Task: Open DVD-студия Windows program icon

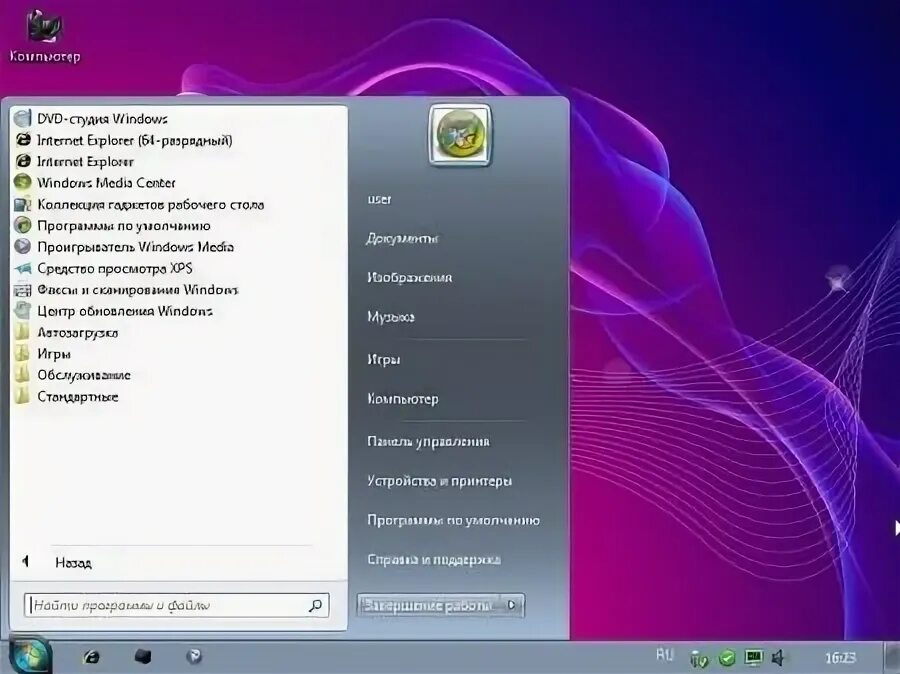Action: click(23, 118)
